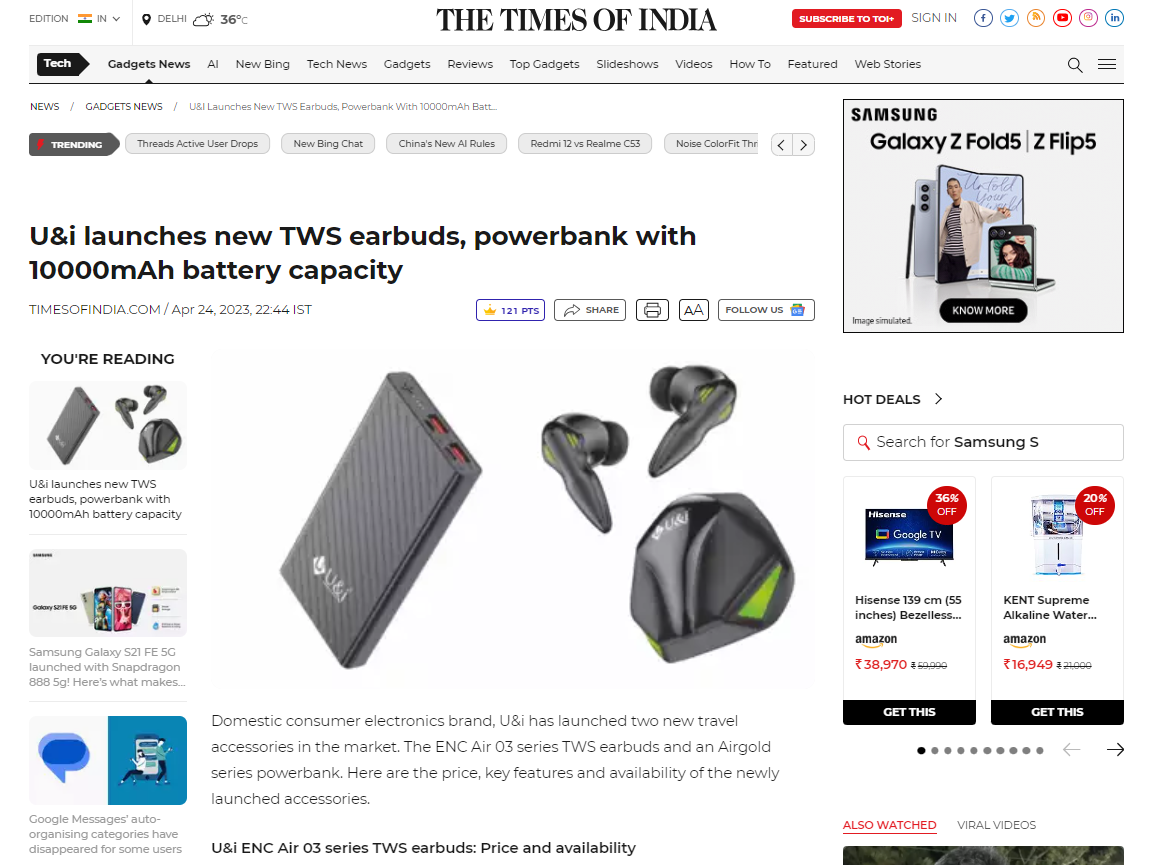The image size is (1151, 865).
Task: Change font size with AA icon
Action: click(694, 311)
